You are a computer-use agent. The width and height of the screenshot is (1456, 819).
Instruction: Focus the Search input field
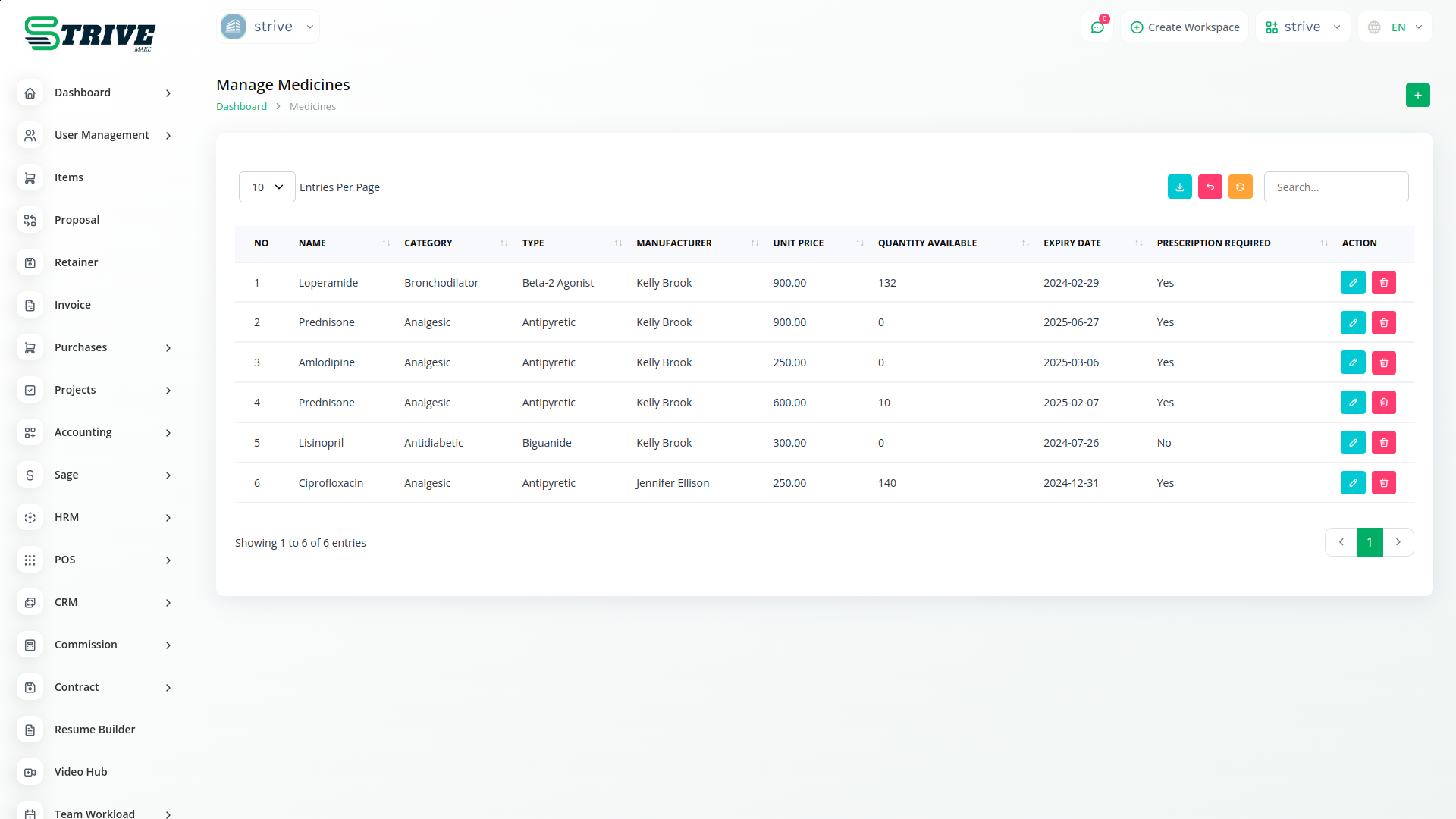click(x=1335, y=187)
